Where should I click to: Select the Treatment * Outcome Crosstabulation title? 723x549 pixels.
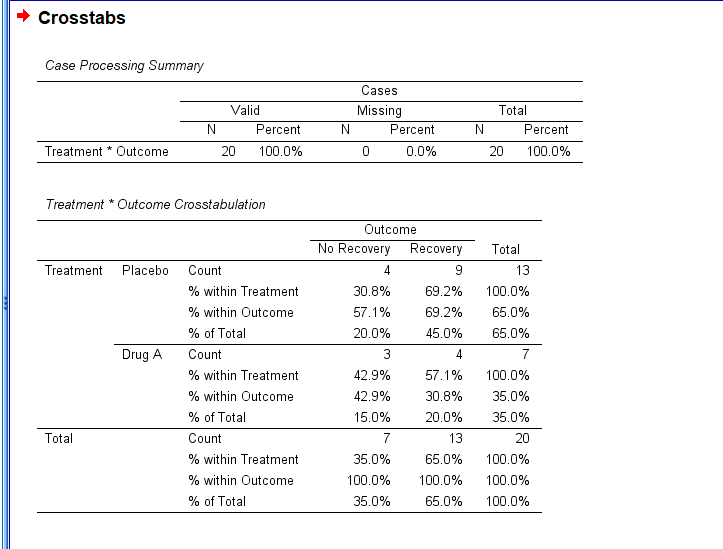(156, 205)
